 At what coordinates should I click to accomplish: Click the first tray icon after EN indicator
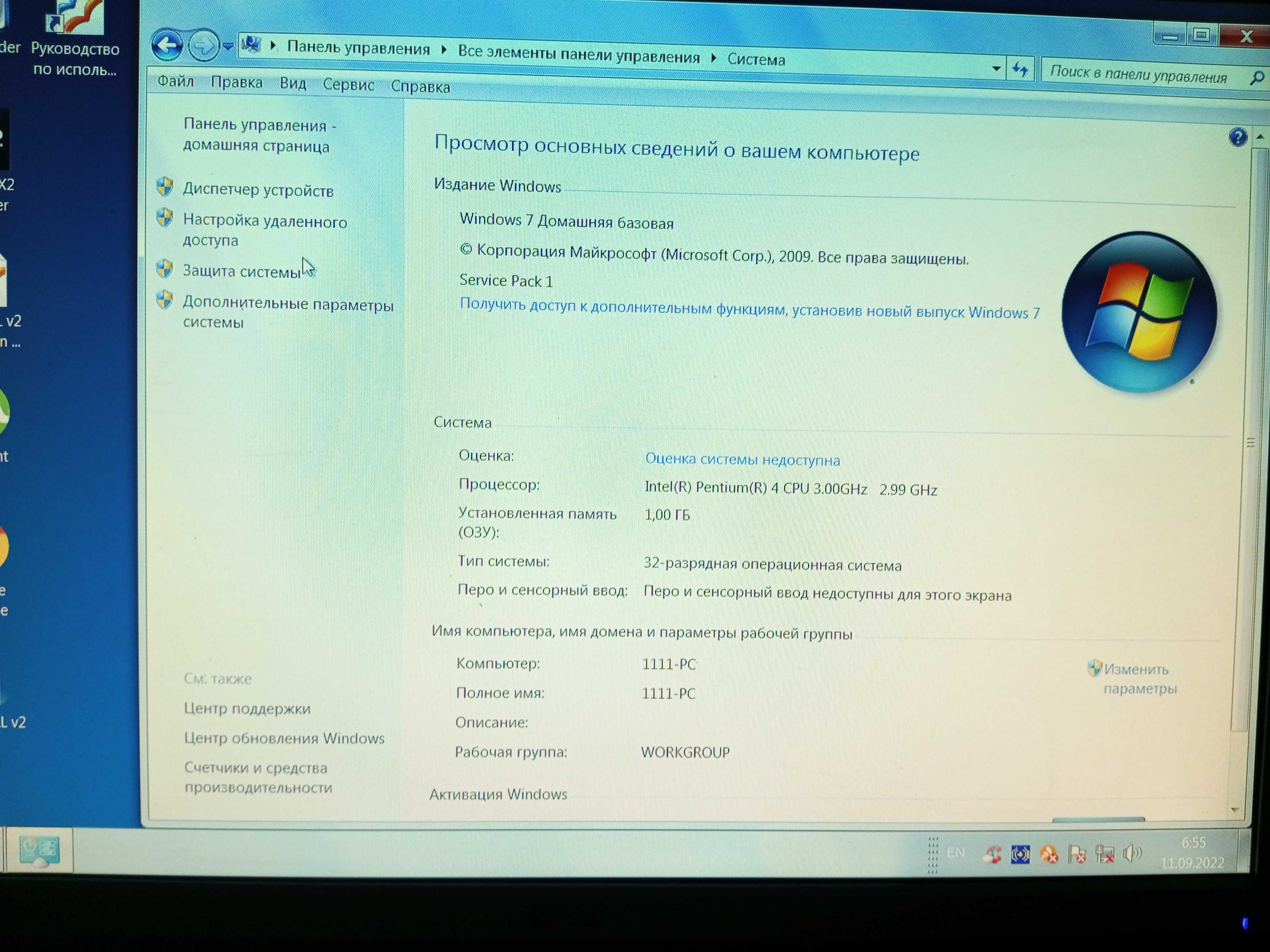pyautogui.click(x=992, y=854)
